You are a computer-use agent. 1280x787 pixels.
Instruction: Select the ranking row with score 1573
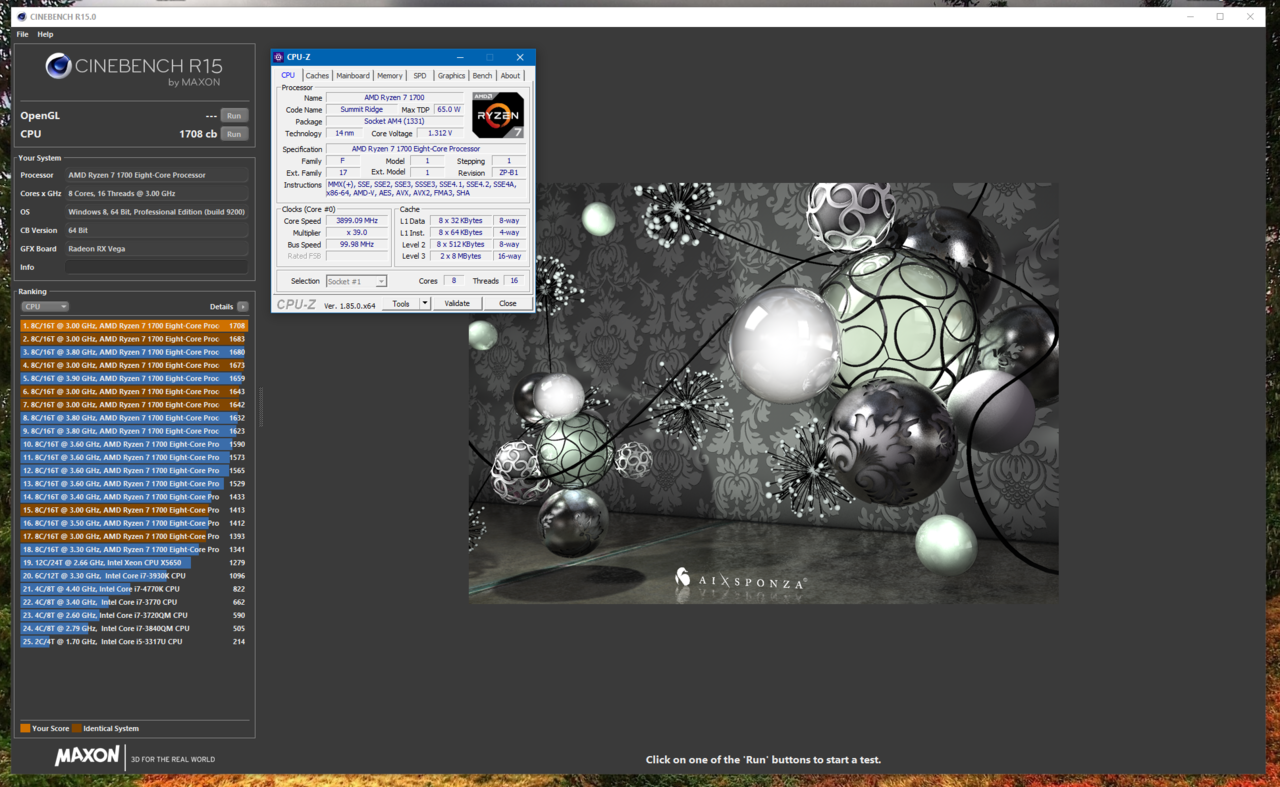point(134,457)
